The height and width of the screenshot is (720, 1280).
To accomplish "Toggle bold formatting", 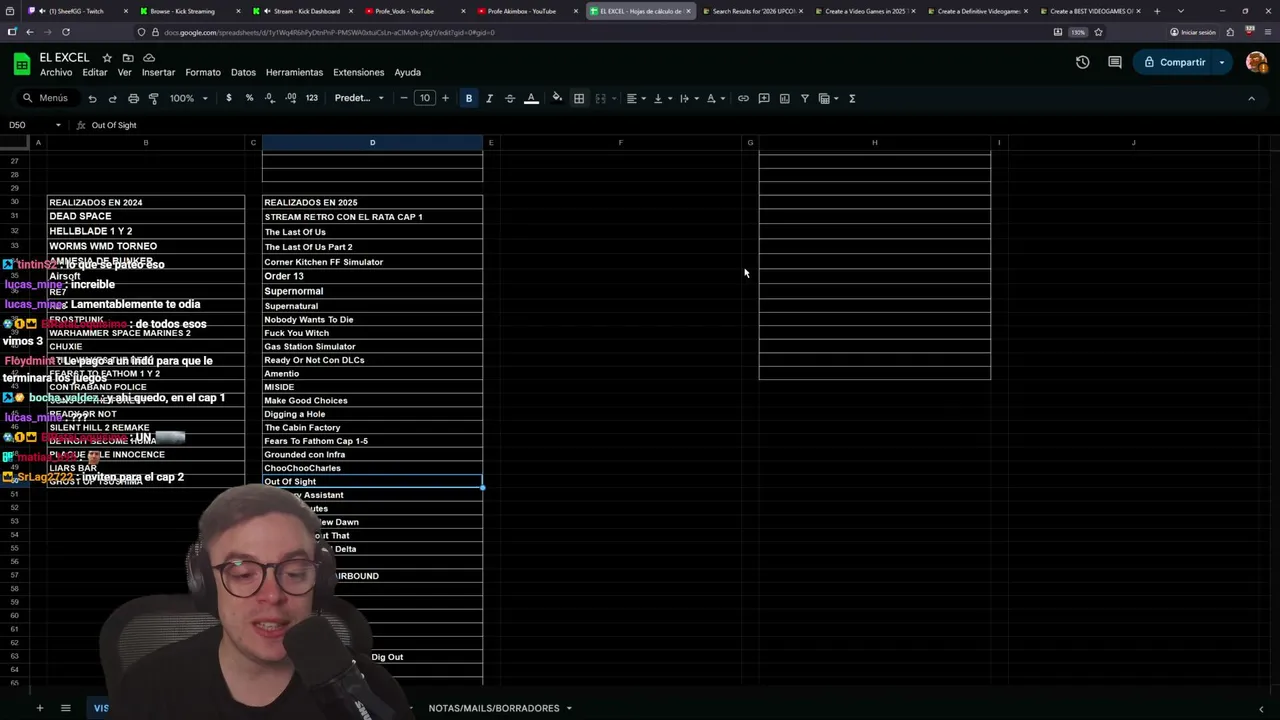I will (469, 98).
